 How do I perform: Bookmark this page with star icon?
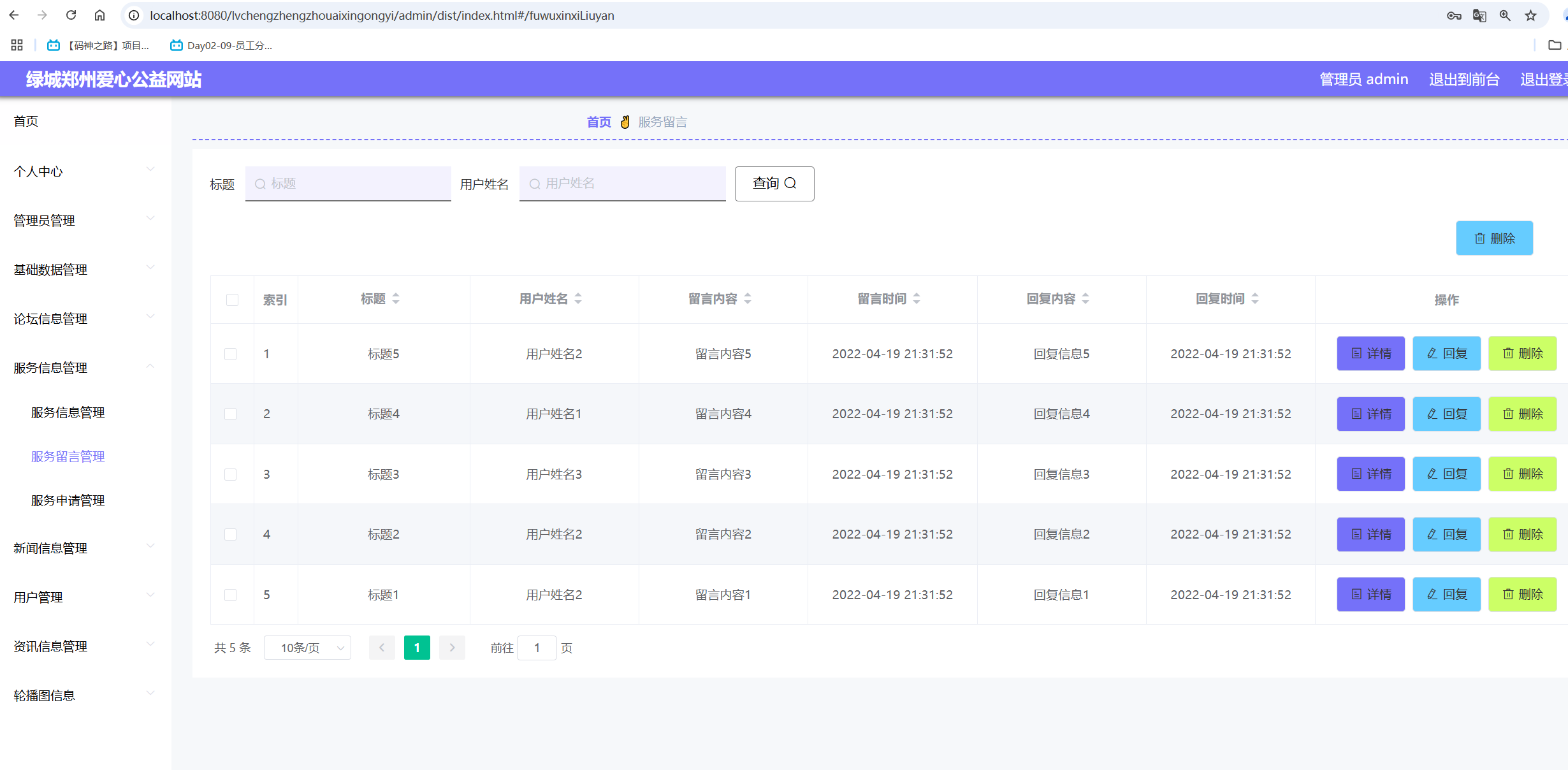(1530, 15)
